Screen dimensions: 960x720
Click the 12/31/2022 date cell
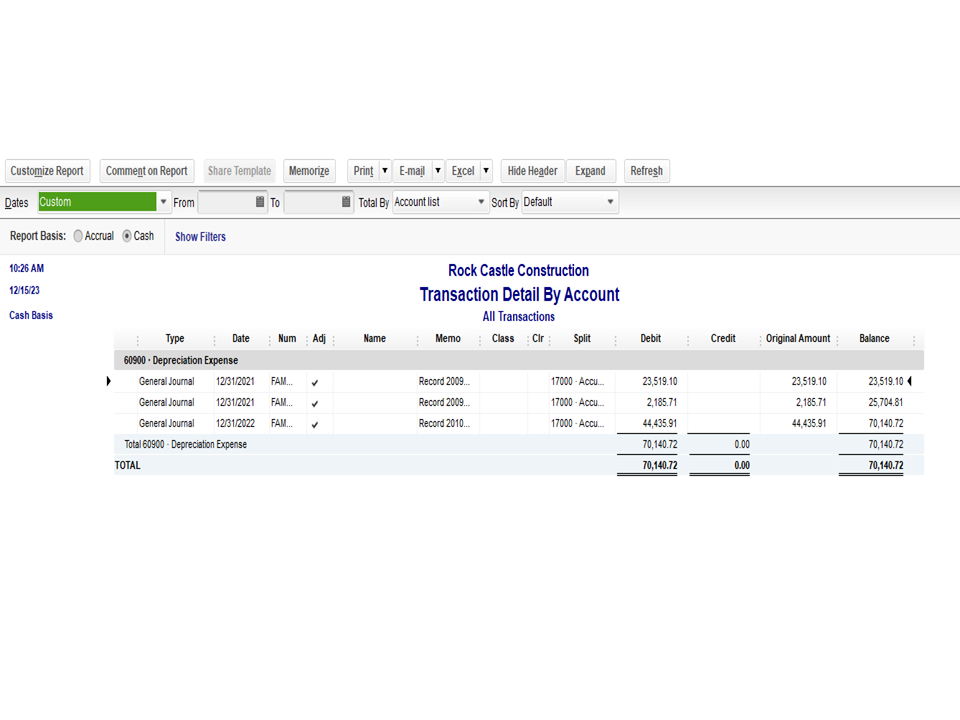235,424
